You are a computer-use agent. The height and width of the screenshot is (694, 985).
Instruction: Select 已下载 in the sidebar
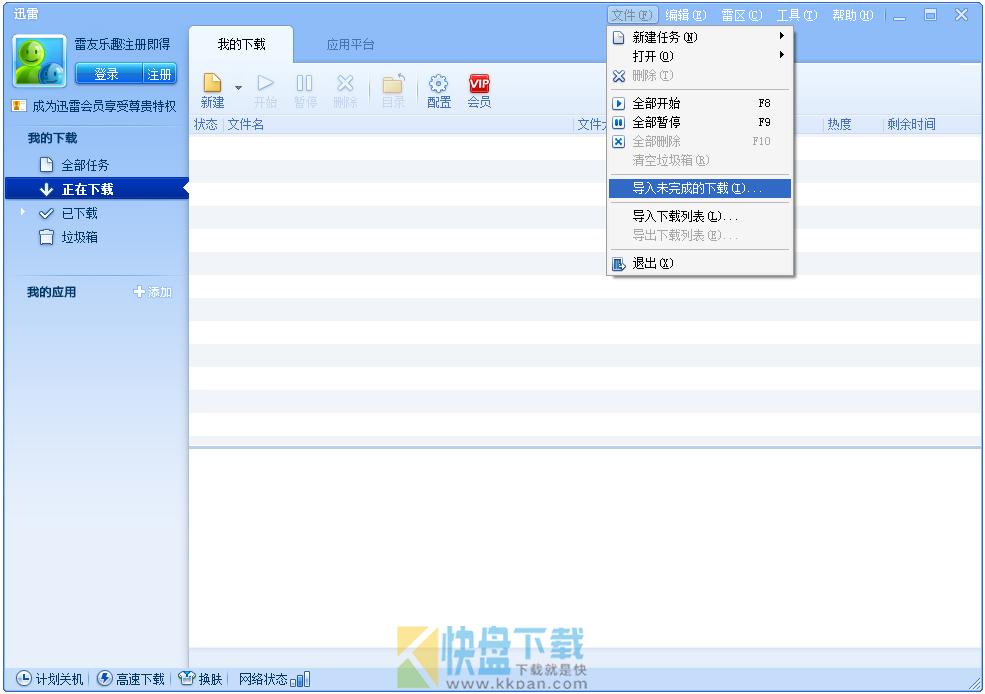pyautogui.click(x=80, y=214)
